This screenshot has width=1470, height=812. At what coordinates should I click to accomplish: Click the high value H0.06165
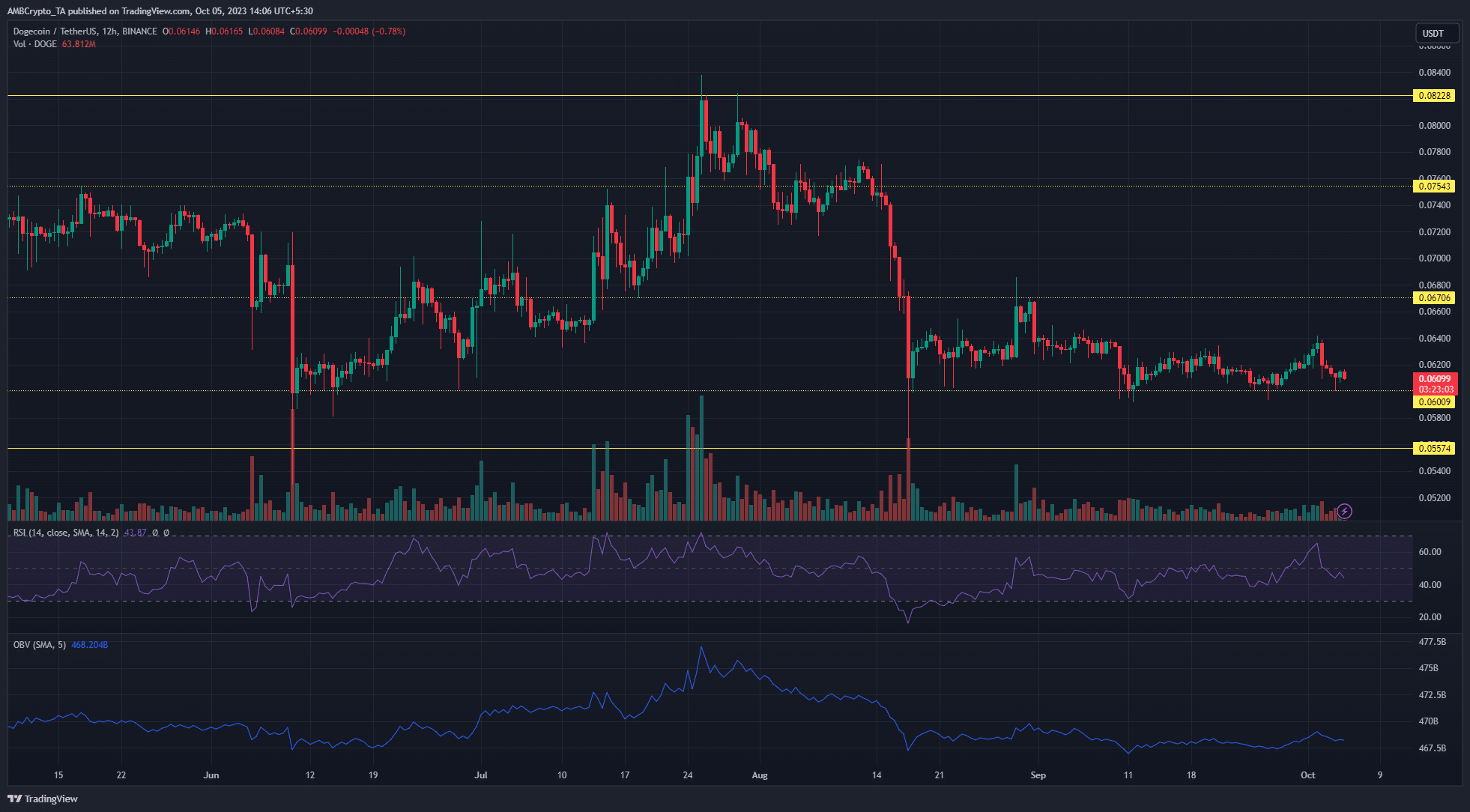(x=224, y=31)
